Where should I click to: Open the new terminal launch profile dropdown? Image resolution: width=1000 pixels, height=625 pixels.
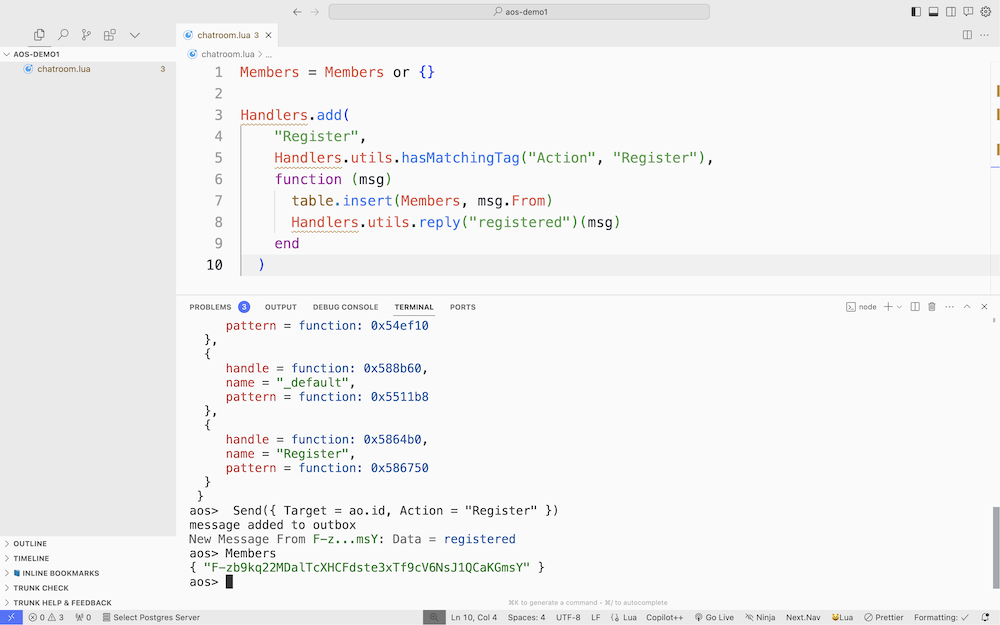coord(899,307)
